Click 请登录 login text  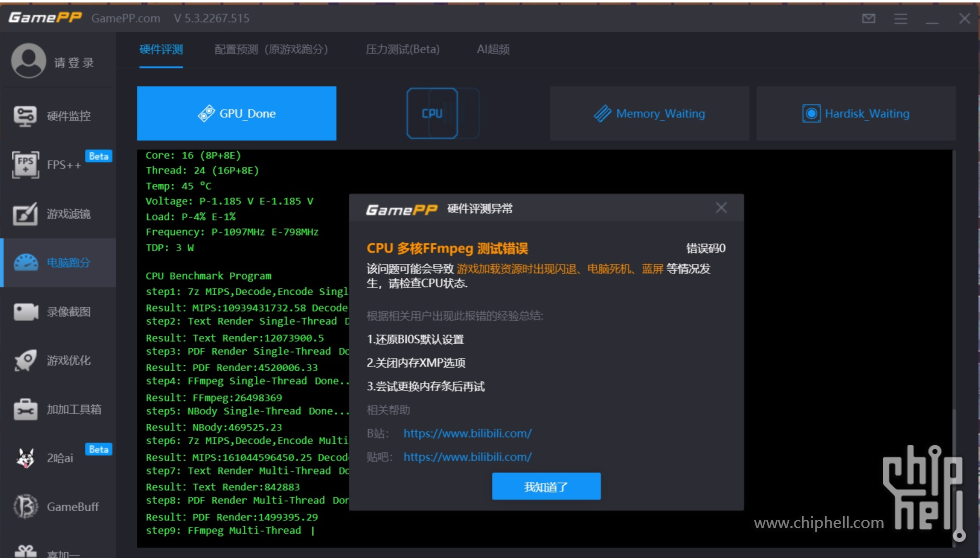[74, 62]
